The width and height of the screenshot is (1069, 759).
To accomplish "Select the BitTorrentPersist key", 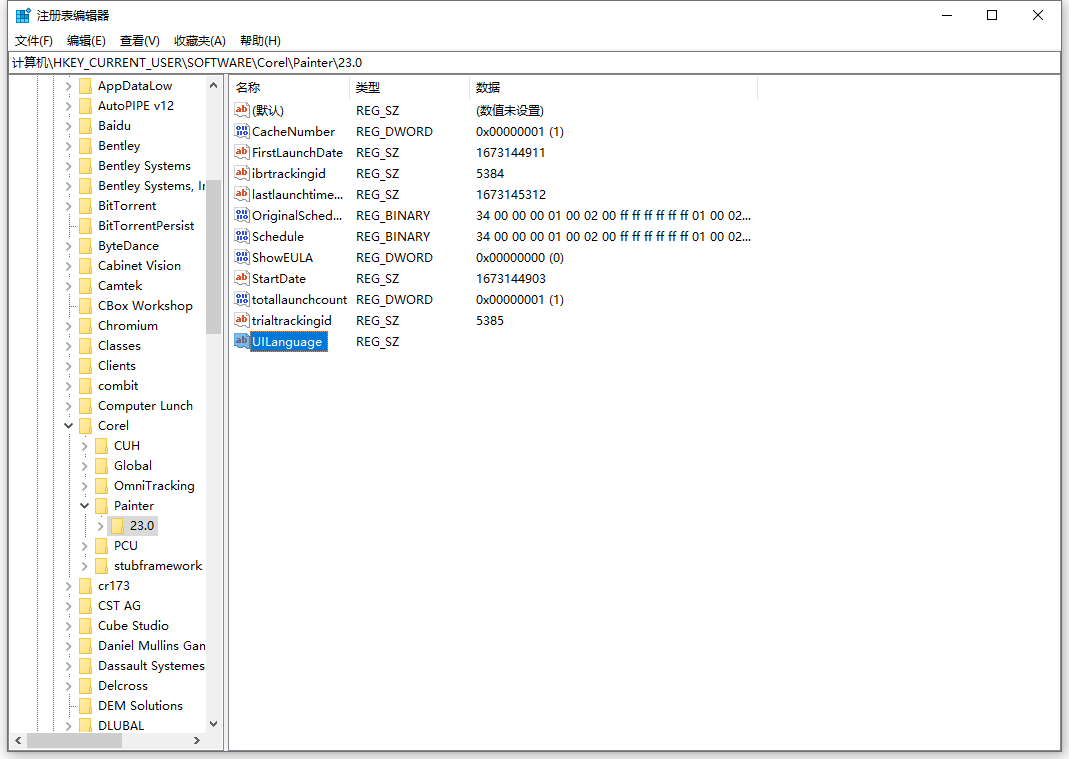I will (x=146, y=226).
